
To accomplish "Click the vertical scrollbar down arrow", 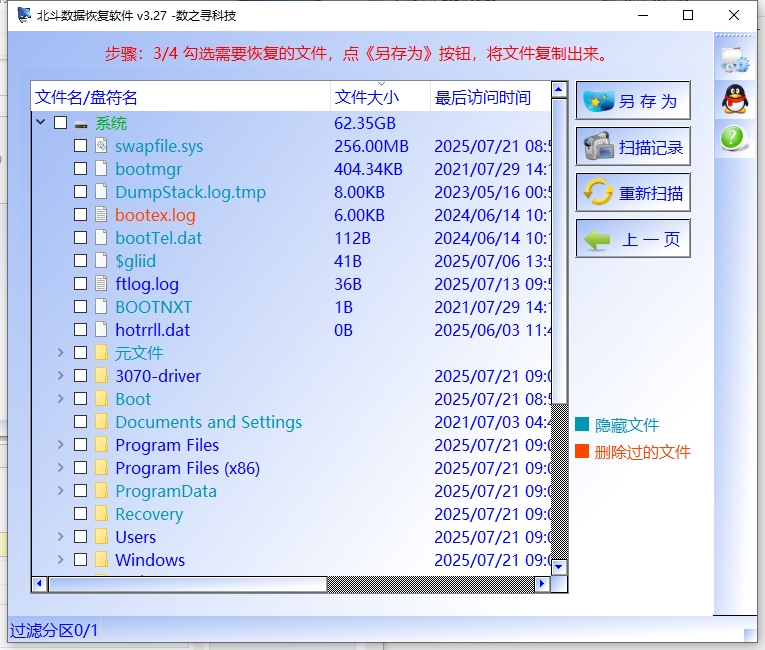I will [x=559, y=567].
